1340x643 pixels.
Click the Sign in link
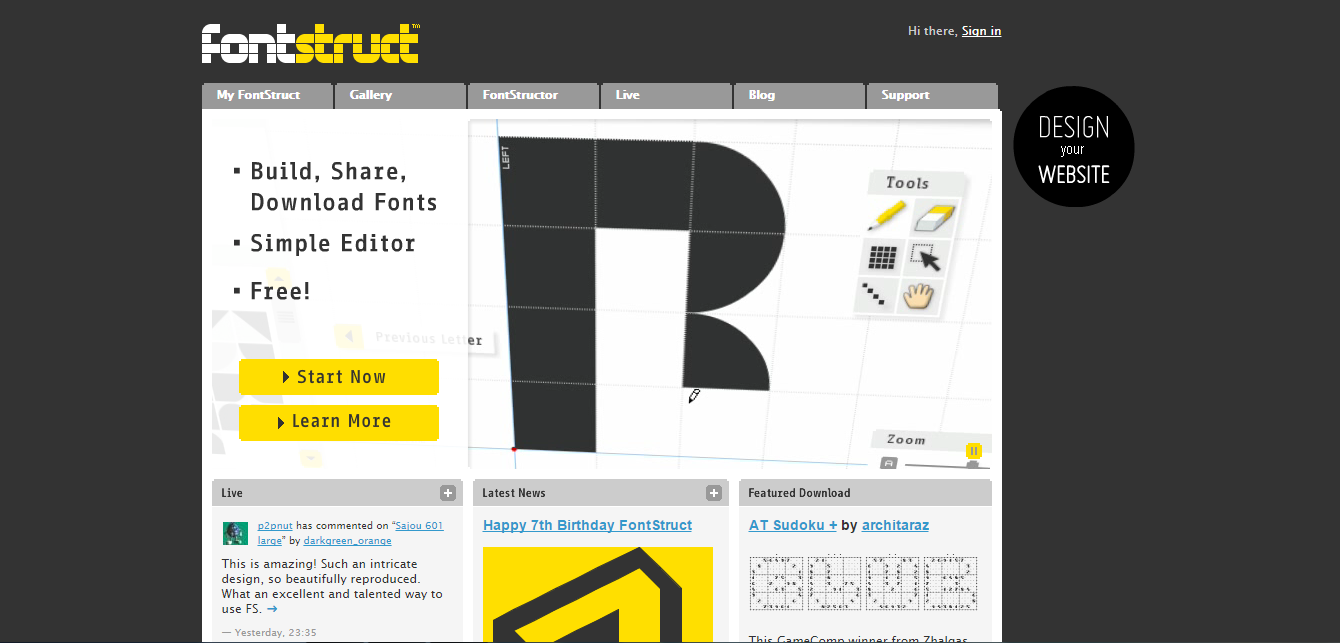[x=981, y=31]
